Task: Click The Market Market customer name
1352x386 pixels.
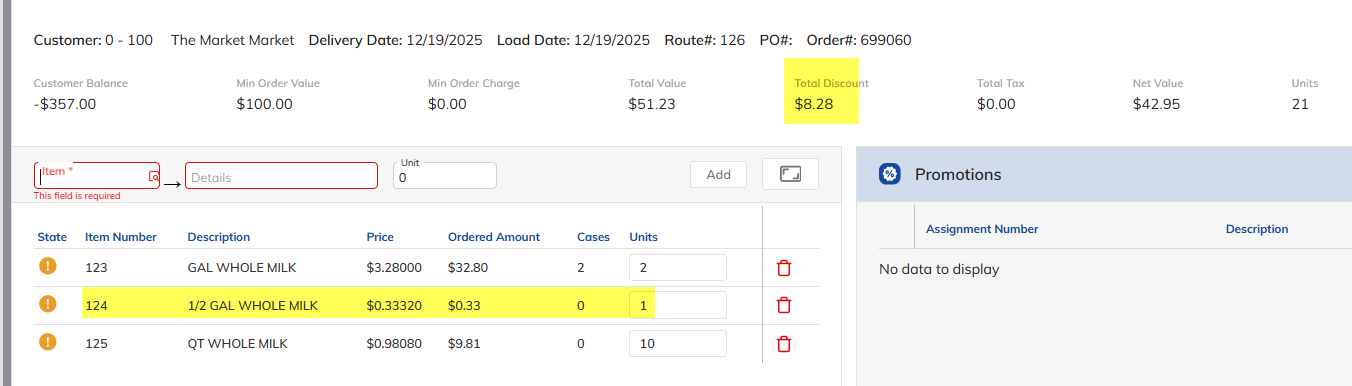Action: [x=233, y=40]
